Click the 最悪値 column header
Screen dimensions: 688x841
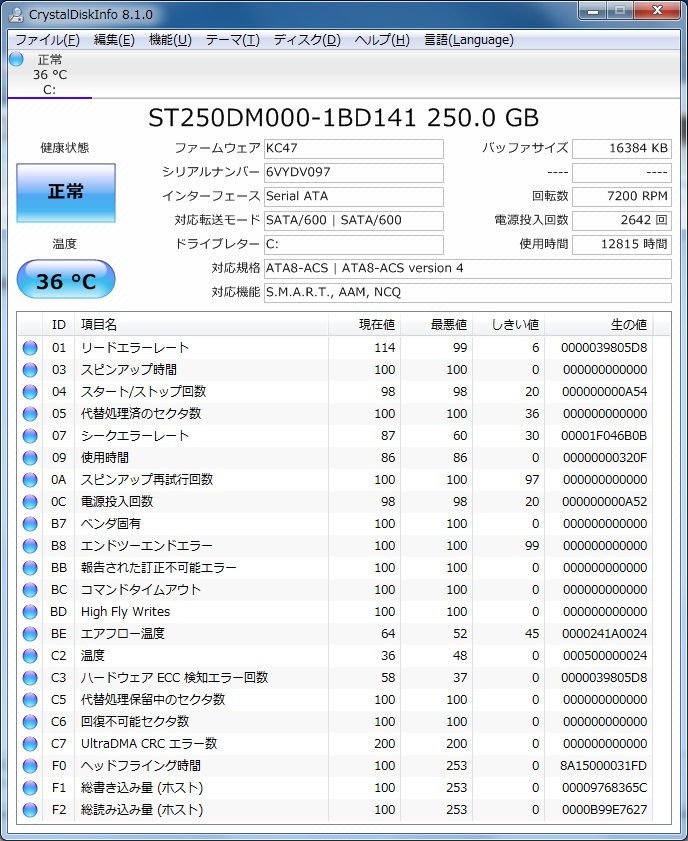click(436, 324)
